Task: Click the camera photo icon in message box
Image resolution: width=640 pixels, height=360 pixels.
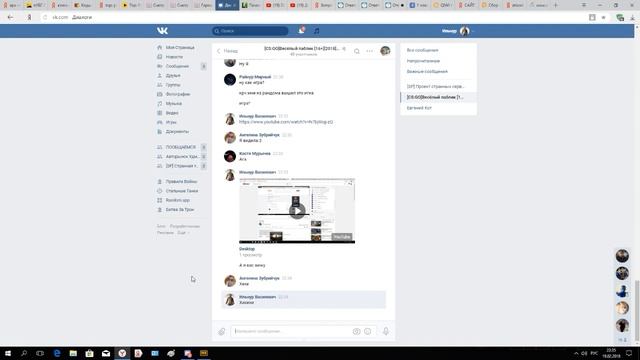Action: pos(356,331)
